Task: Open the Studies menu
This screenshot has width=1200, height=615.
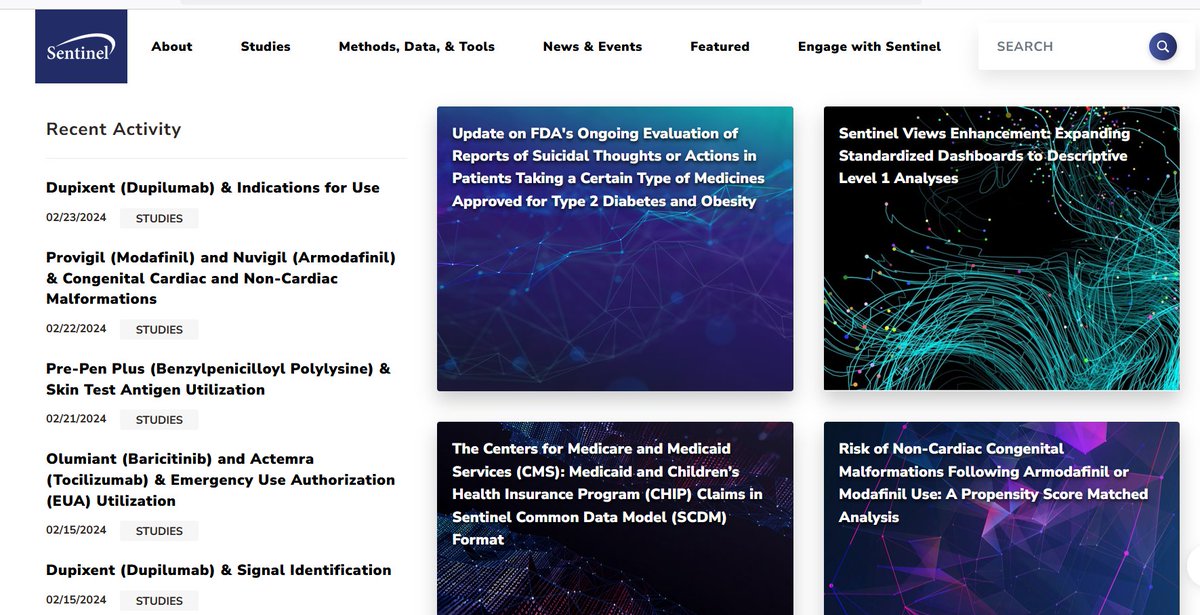Action: point(266,46)
